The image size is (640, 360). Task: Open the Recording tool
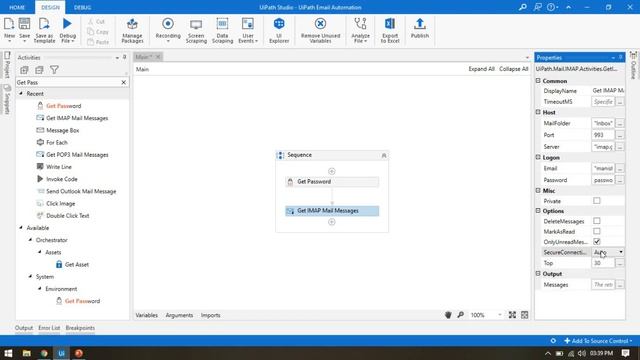coord(168,30)
